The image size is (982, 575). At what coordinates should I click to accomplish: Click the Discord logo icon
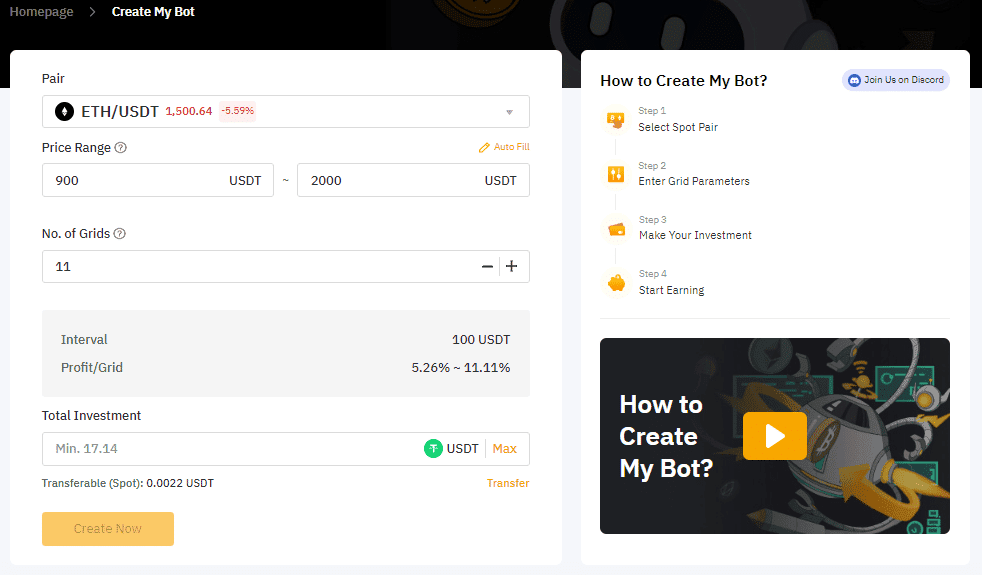pos(854,80)
